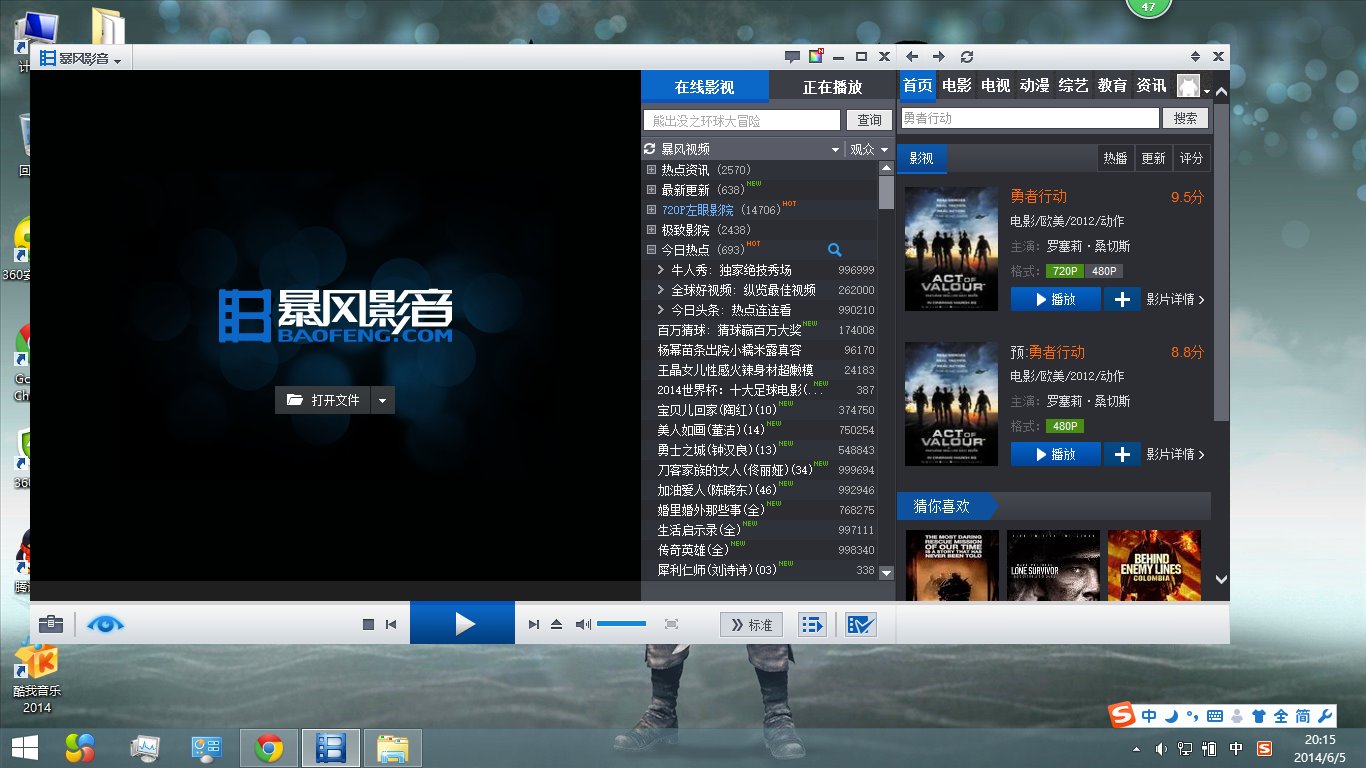Toggle the playlist panel icon
This screenshot has height=768, width=1366.
[x=811, y=624]
